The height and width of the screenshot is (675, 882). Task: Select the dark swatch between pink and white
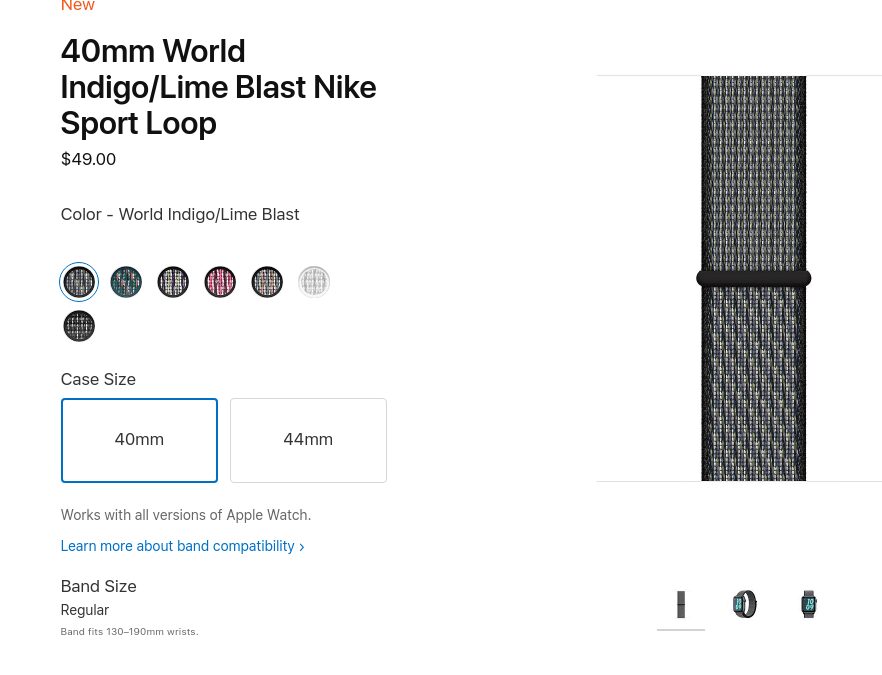point(267,282)
